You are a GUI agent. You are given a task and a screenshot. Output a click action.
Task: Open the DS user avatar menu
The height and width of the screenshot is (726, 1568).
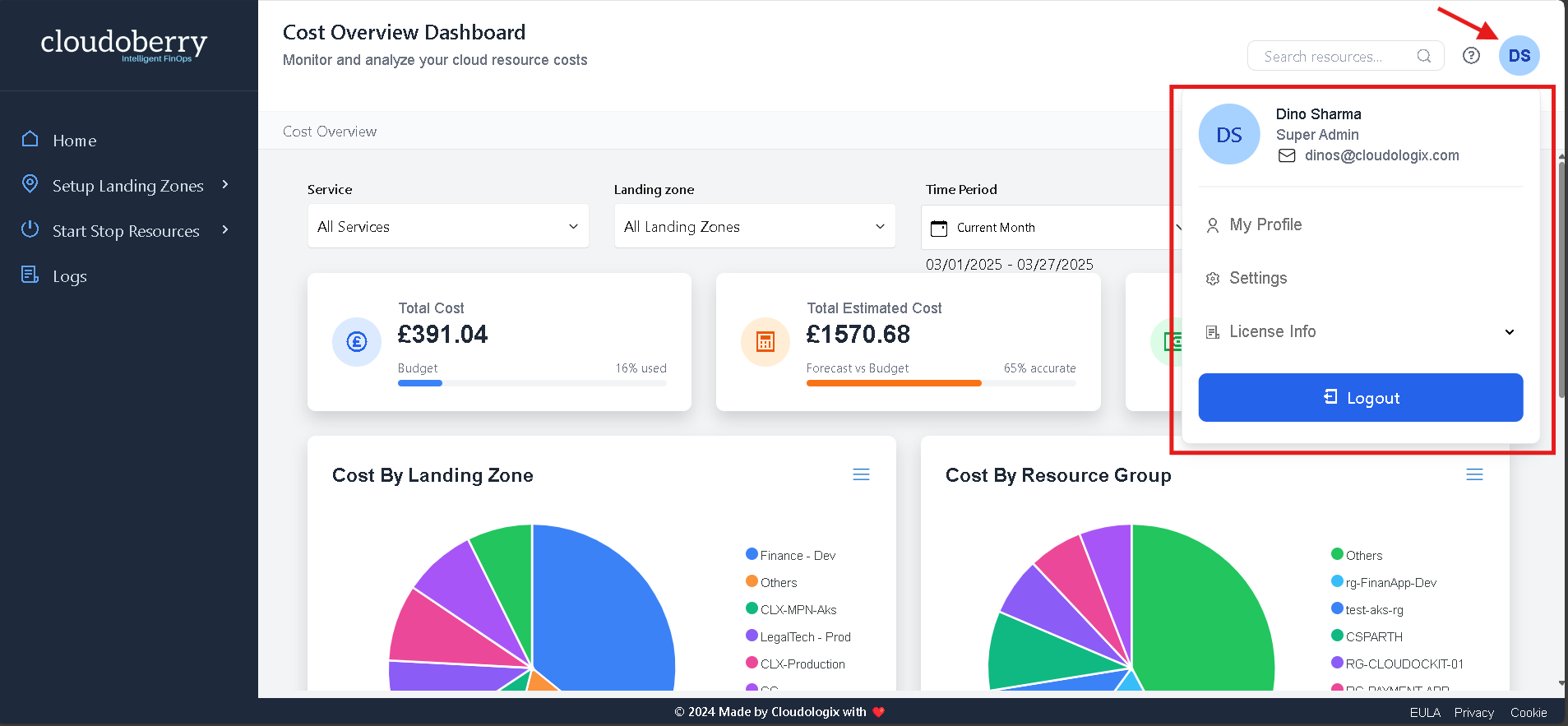click(x=1519, y=56)
